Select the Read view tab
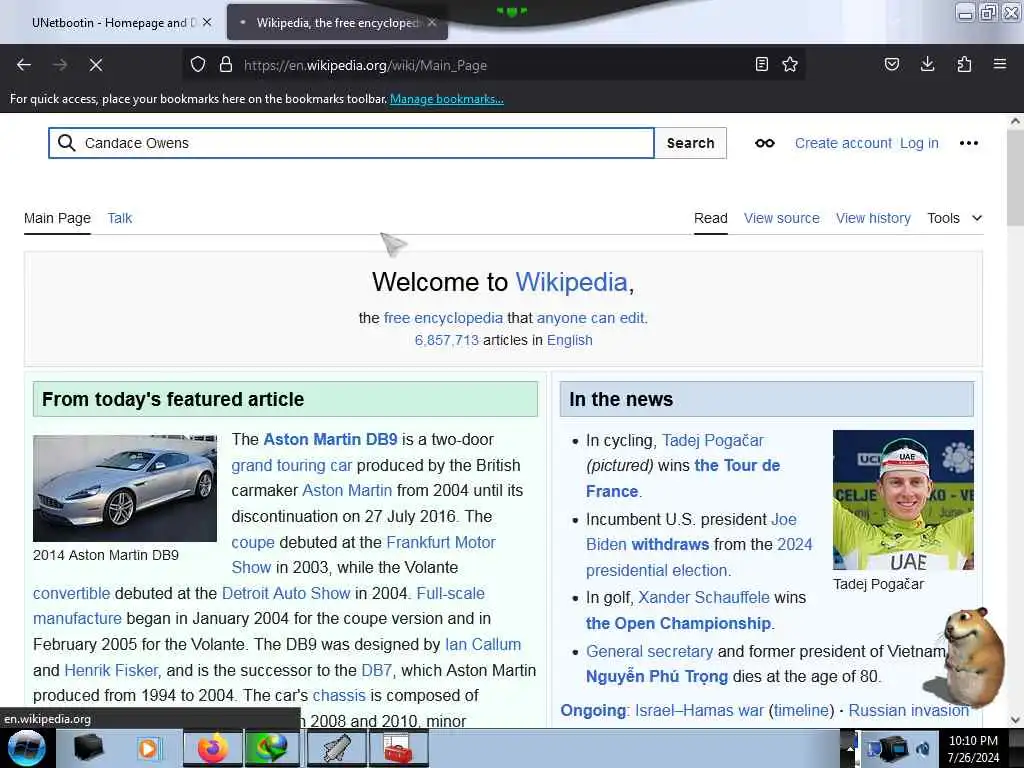Viewport: 1024px width, 768px height. pyautogui.click(x=711, y=218)
